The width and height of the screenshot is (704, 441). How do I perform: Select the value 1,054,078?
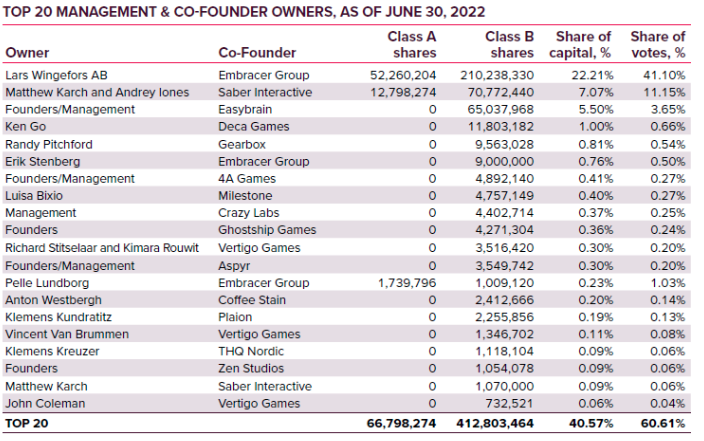[x=504, y=368]
